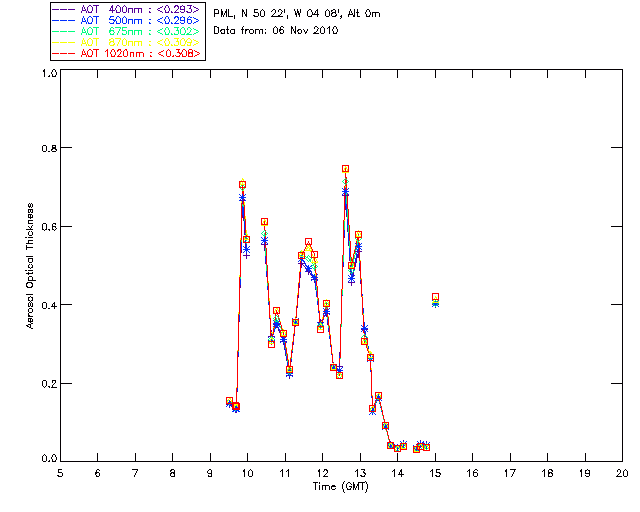Click the Aerosol Optical Thickness axis label
640x512 pixels.
tap(30, 266)
